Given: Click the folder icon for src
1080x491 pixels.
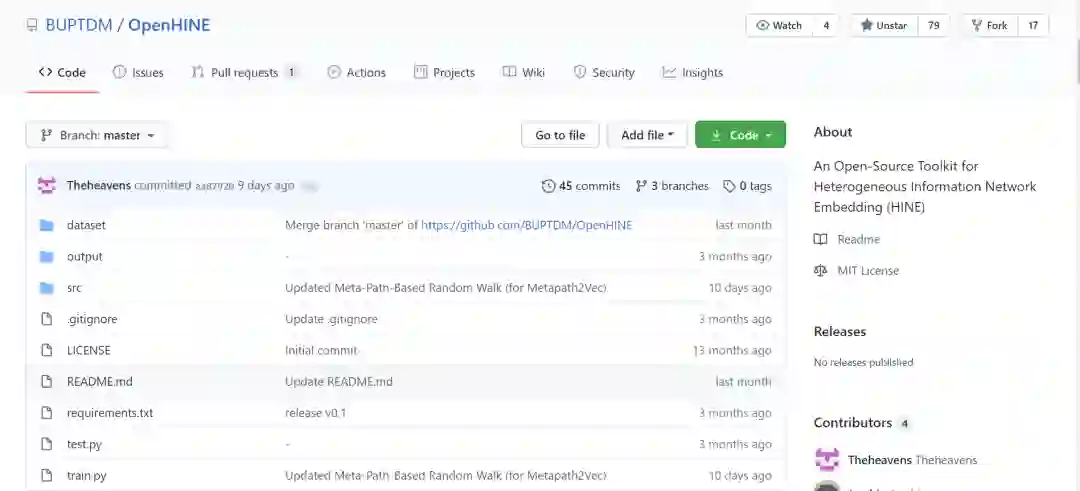Looking at the screenshot, I should 46,288.
